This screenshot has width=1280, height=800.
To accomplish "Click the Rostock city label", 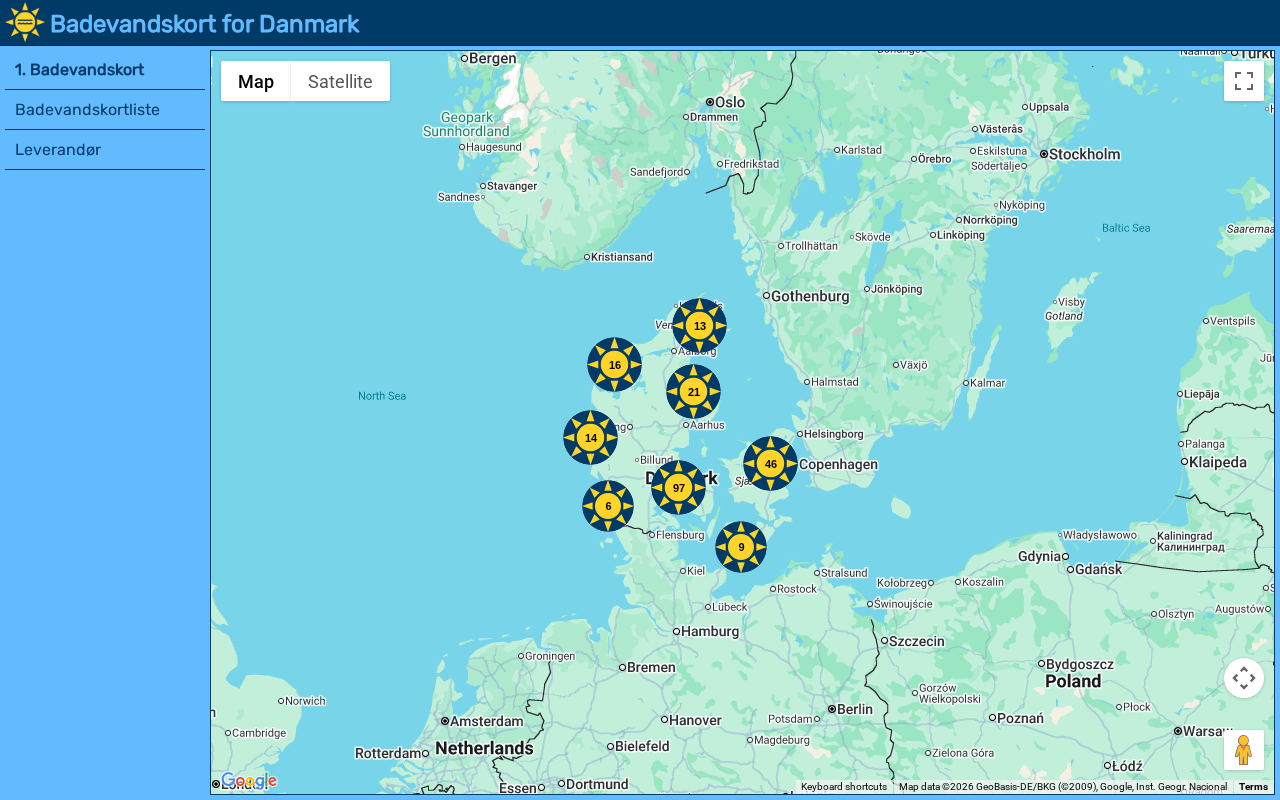I will [797, 589].
